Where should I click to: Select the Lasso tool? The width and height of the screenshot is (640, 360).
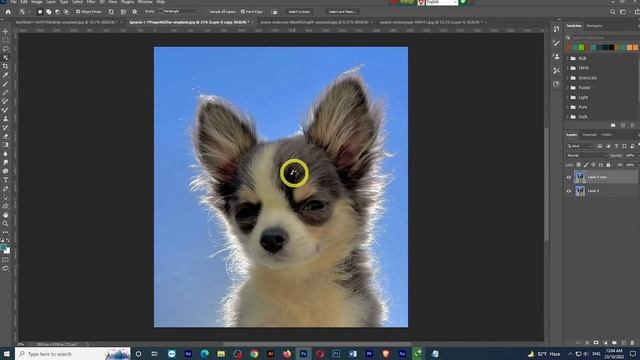click(5, 49)
